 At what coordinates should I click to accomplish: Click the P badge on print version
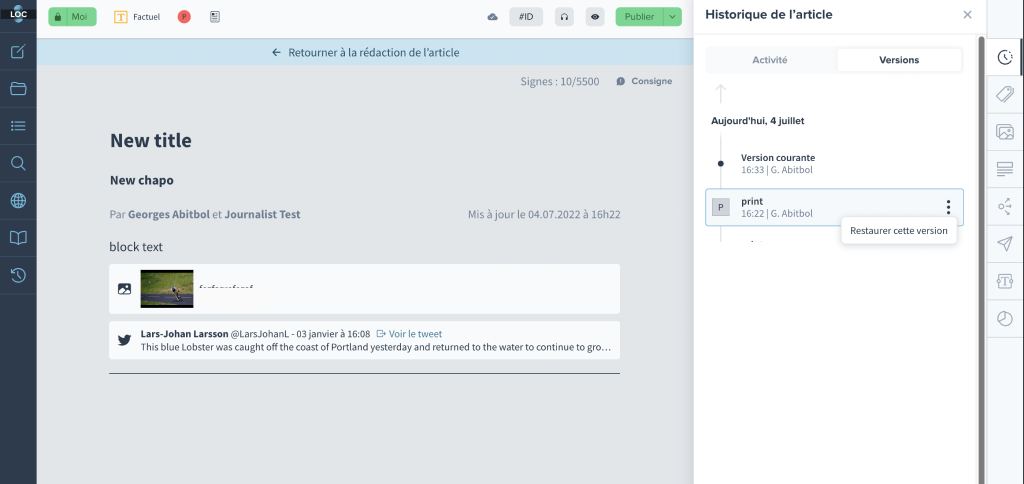click(x=721, y=208)
